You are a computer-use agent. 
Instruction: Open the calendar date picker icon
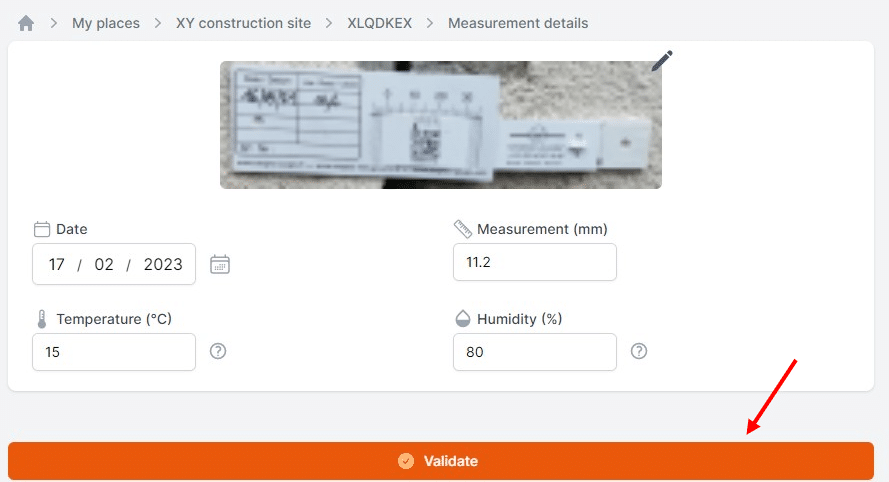[220, 264]
